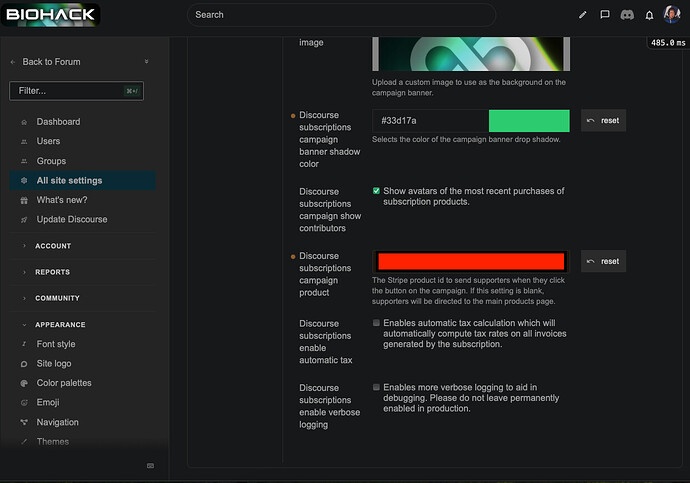
Task: Click the Font style icon
Action: pyautogui.click(x=24, y=344)
